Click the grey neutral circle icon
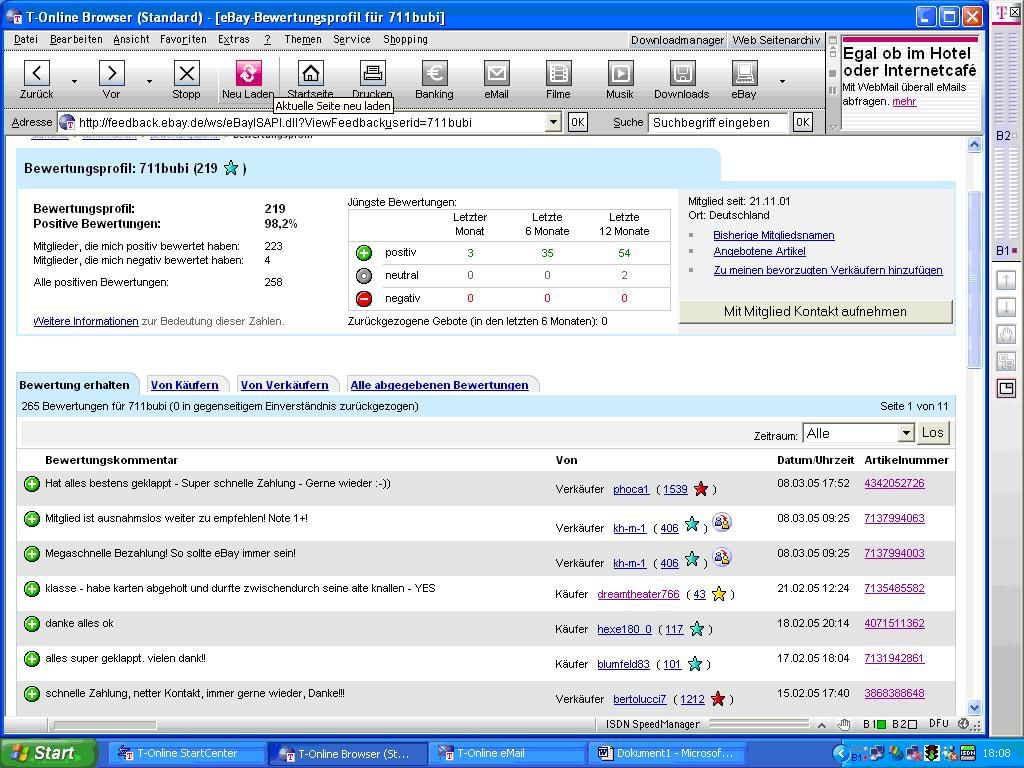 click(364, 276)
